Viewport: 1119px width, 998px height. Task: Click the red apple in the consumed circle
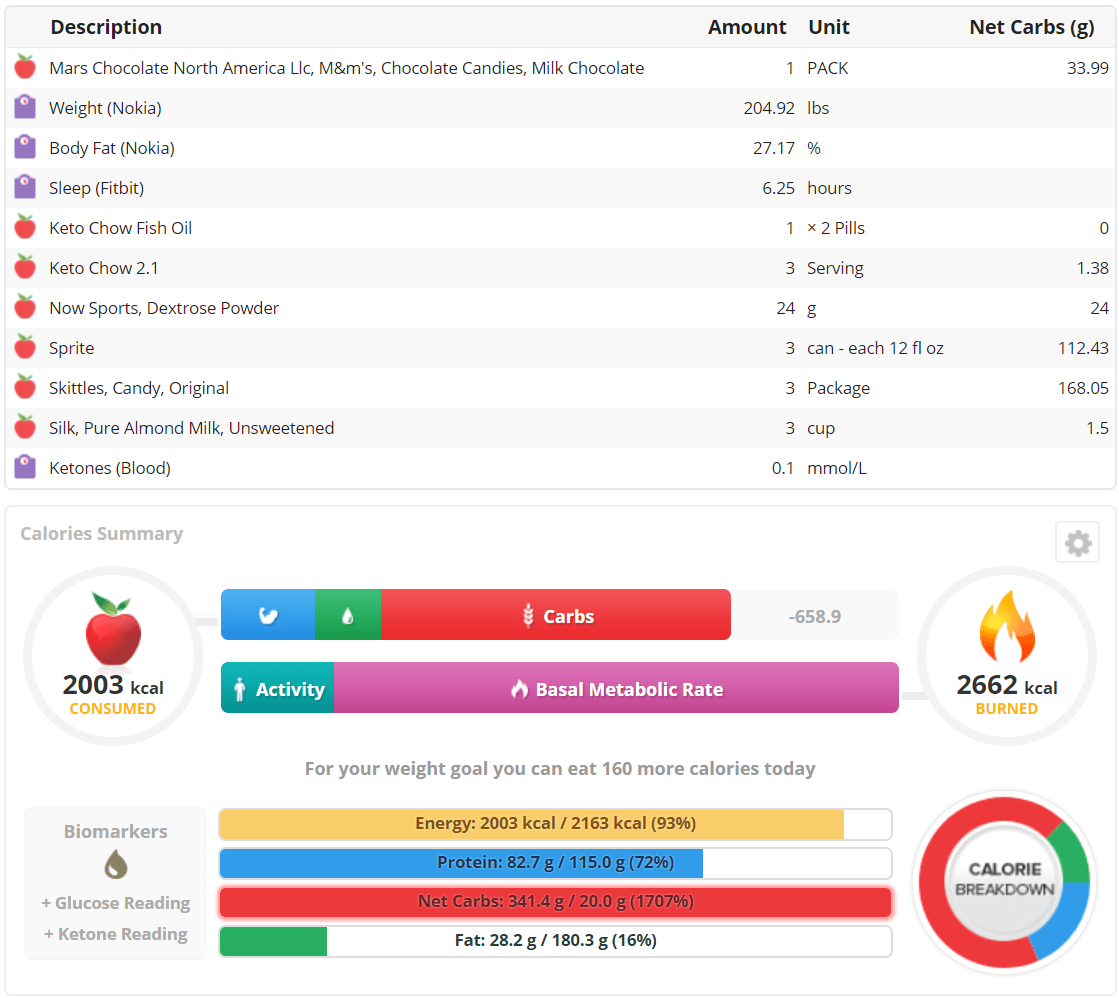point(113,630)
